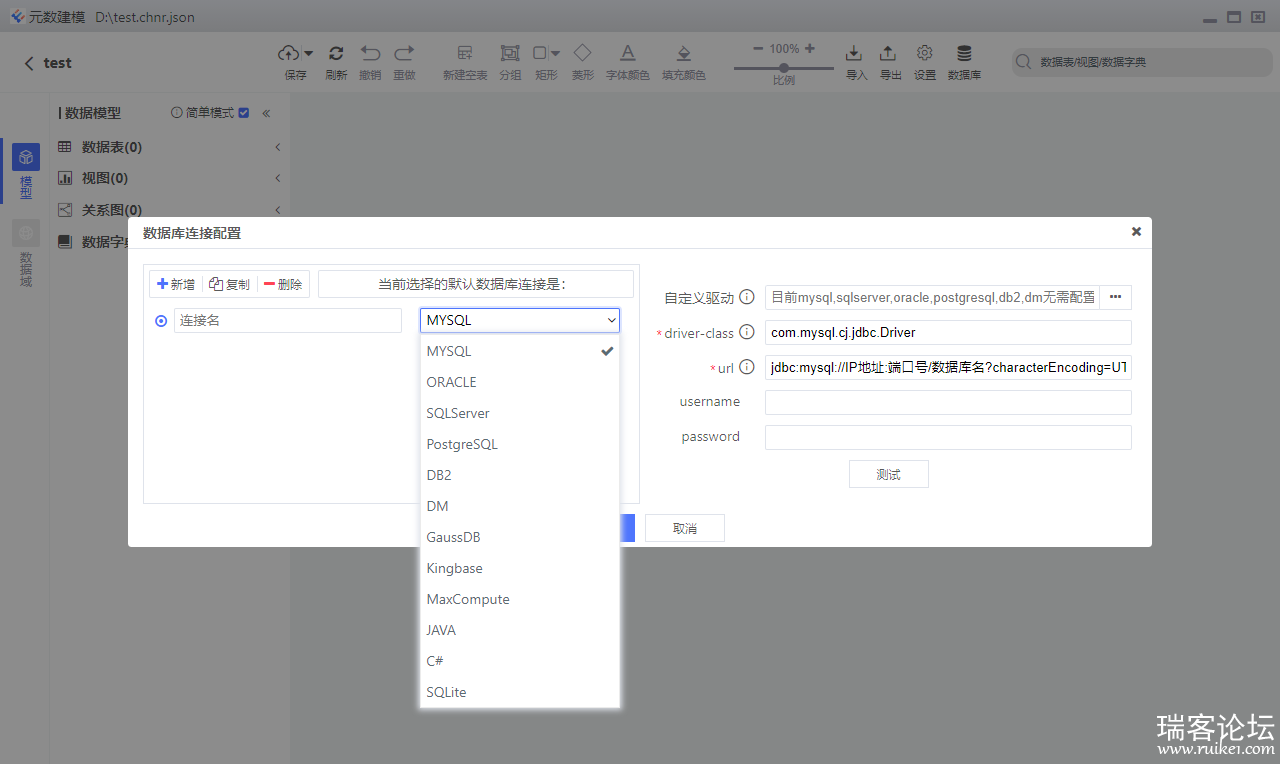This screenshot has height=764, width=1280.
Task: Click the Refresh toolbar icon
Action: (x=336, y=53)
